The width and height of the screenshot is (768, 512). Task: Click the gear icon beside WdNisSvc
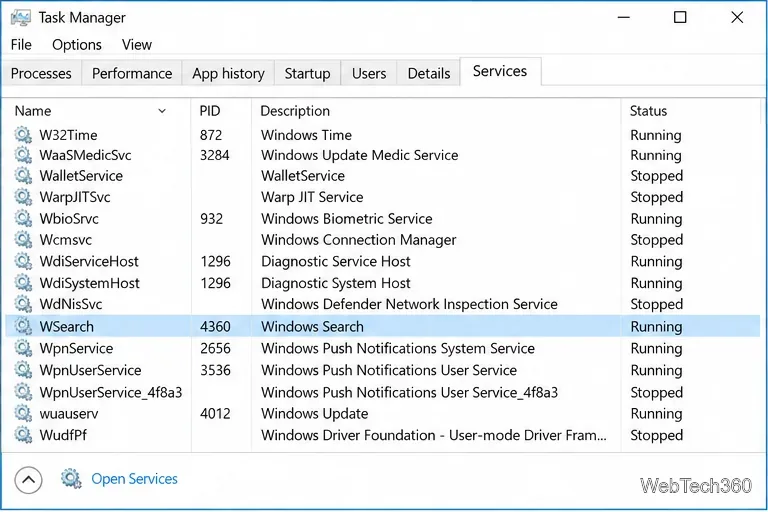pos(23,304)
